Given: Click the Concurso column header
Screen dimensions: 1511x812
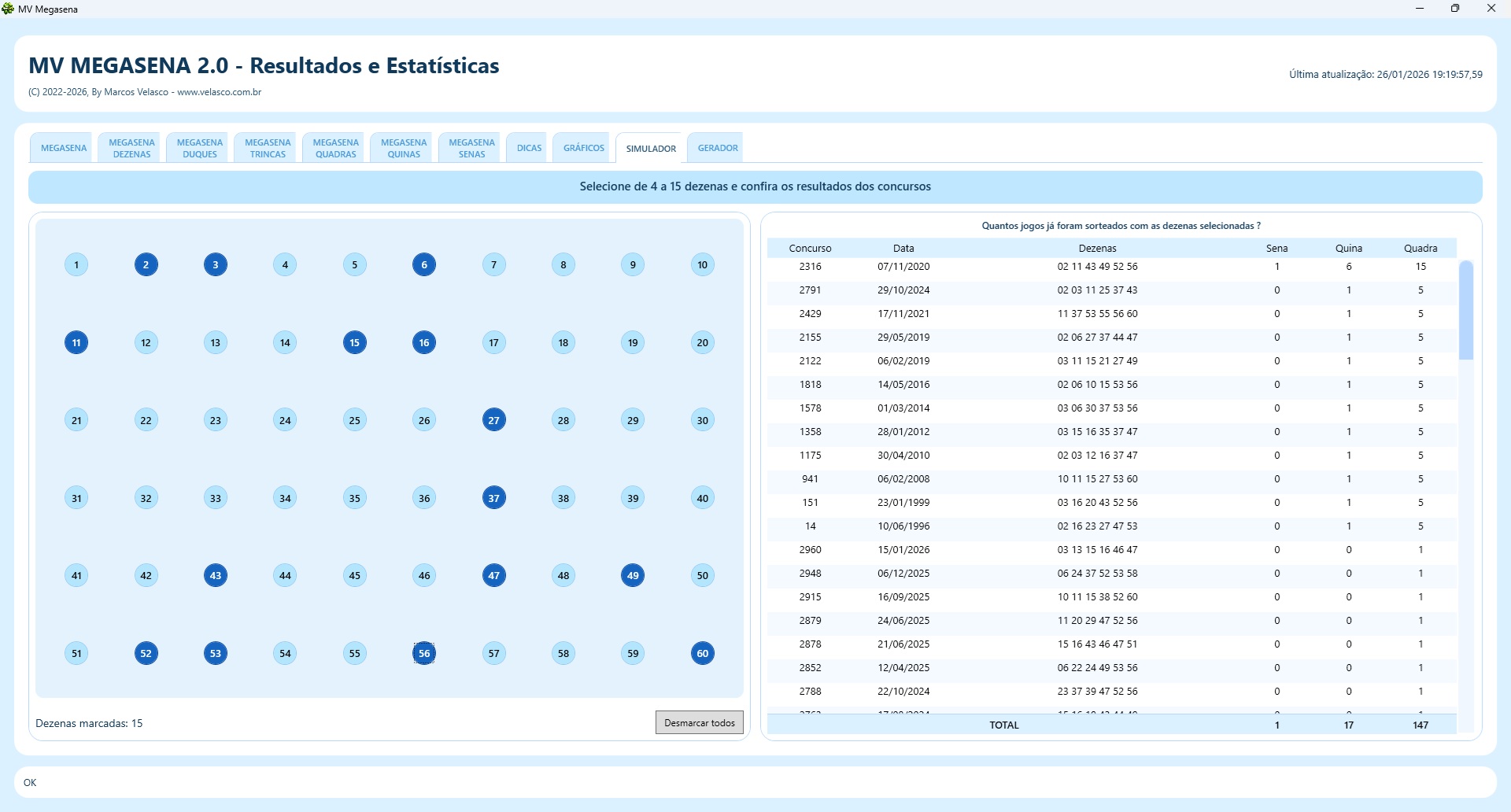Looking at the screenshot, I should coord(810,248).
